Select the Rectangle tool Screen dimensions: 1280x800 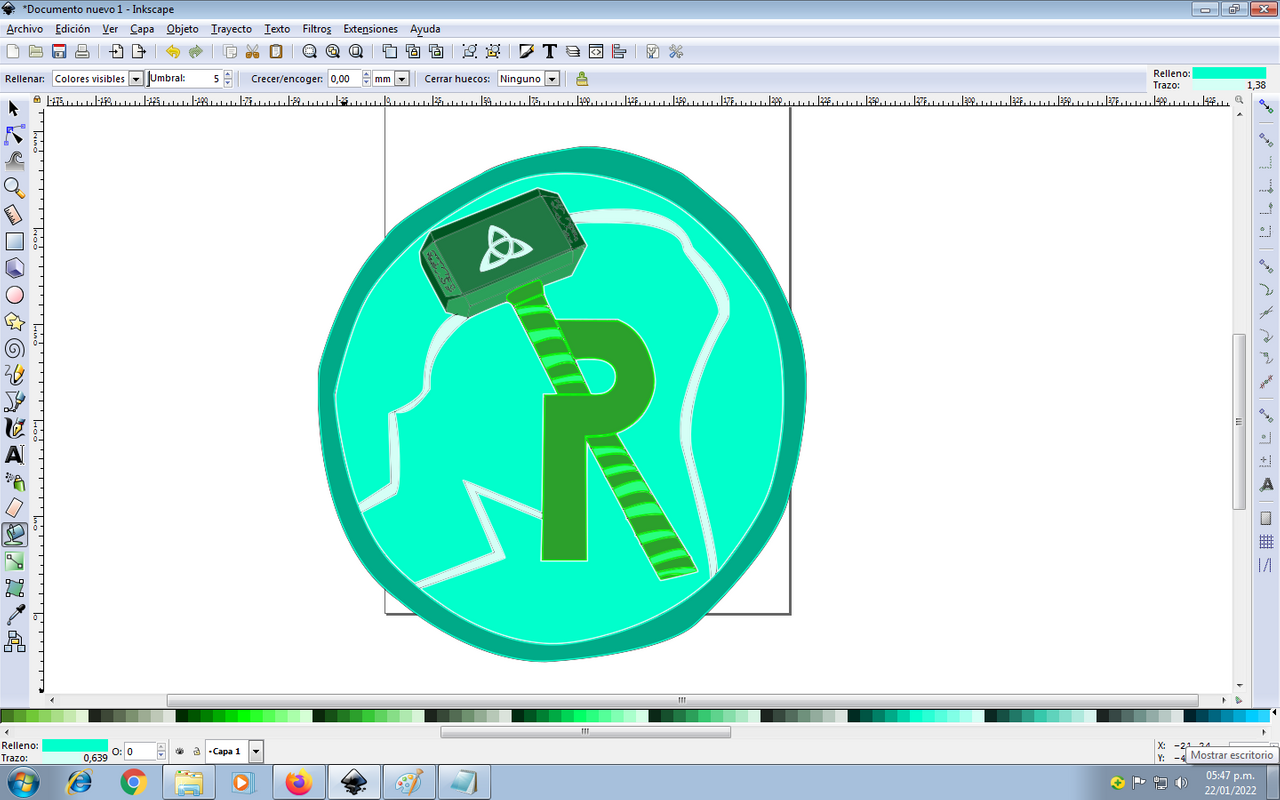click(14, 241)
